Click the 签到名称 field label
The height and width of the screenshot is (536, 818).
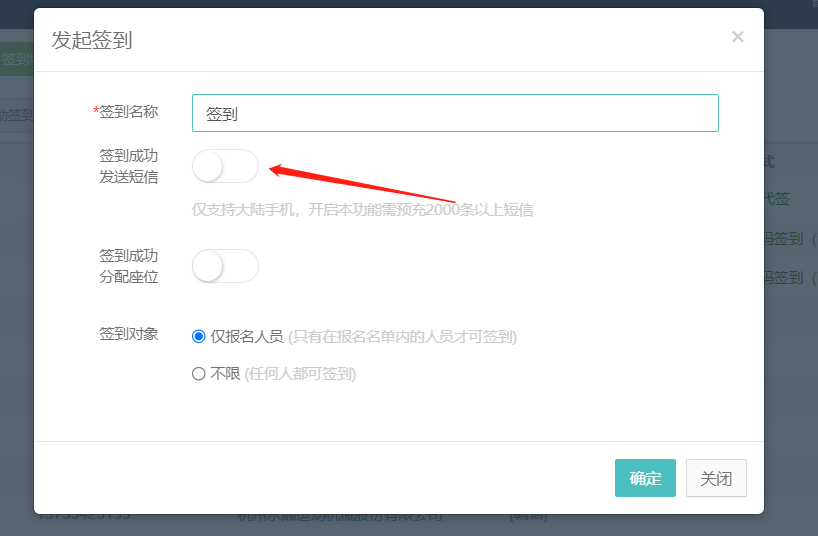pos(128,112)
